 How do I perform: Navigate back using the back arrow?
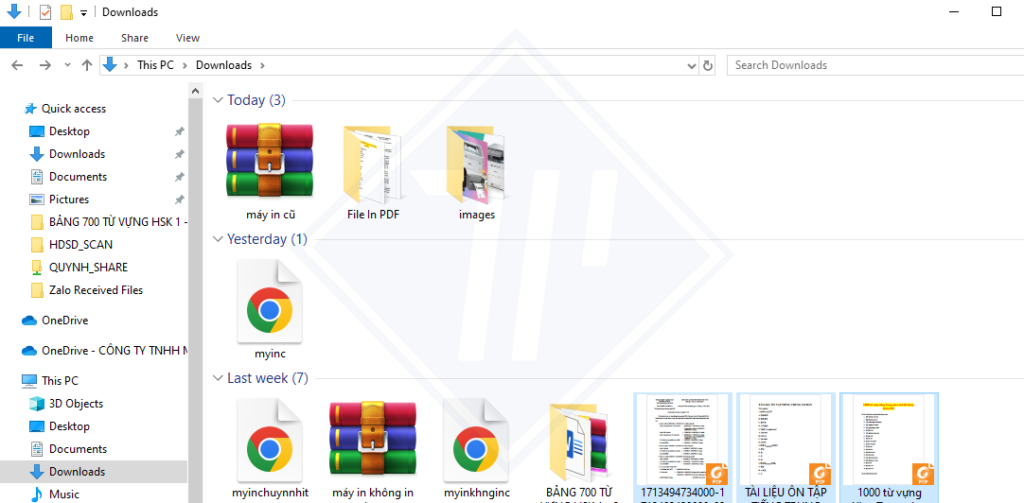pos(17,65)
